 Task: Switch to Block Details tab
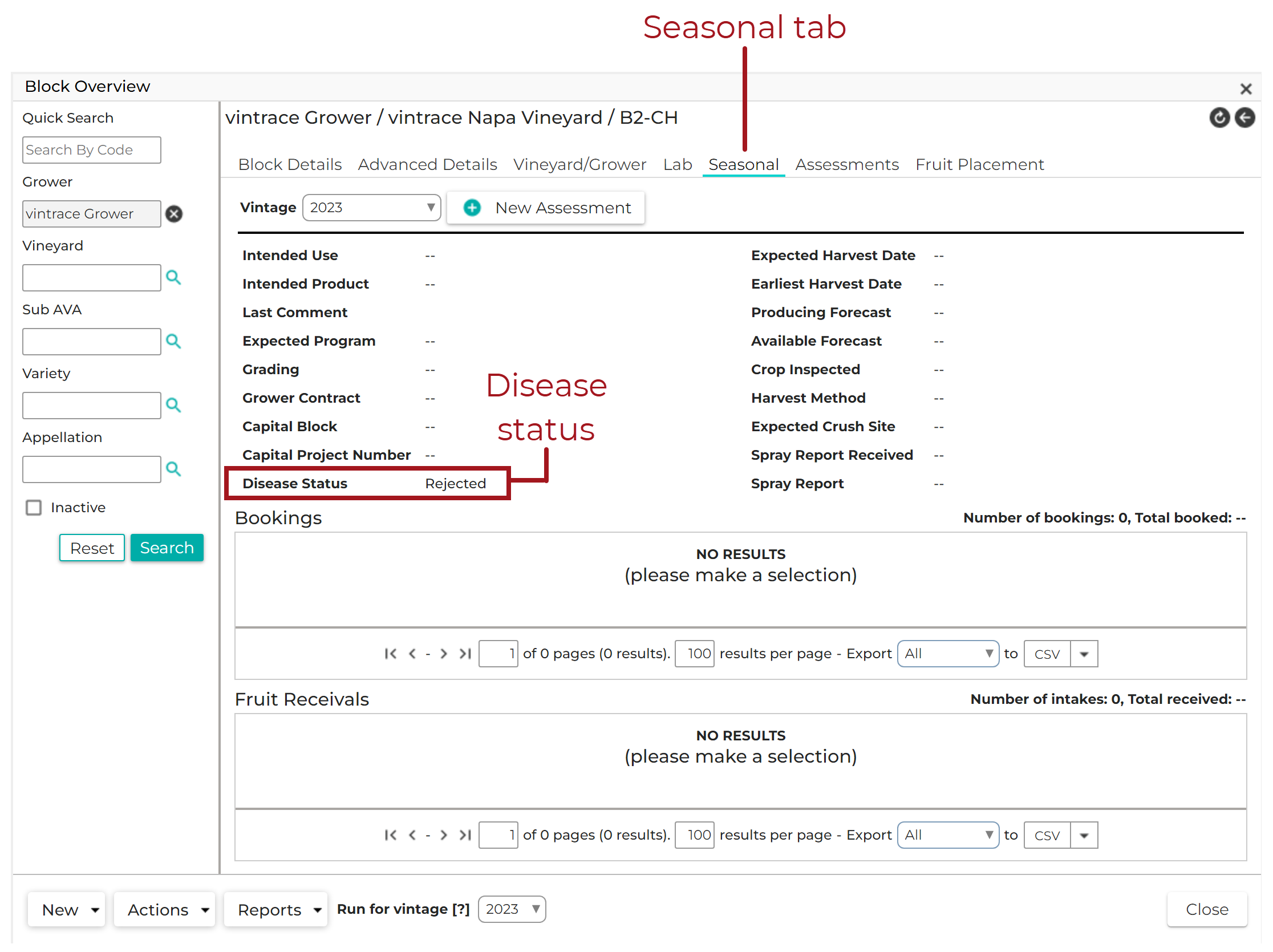pos(290,165)
